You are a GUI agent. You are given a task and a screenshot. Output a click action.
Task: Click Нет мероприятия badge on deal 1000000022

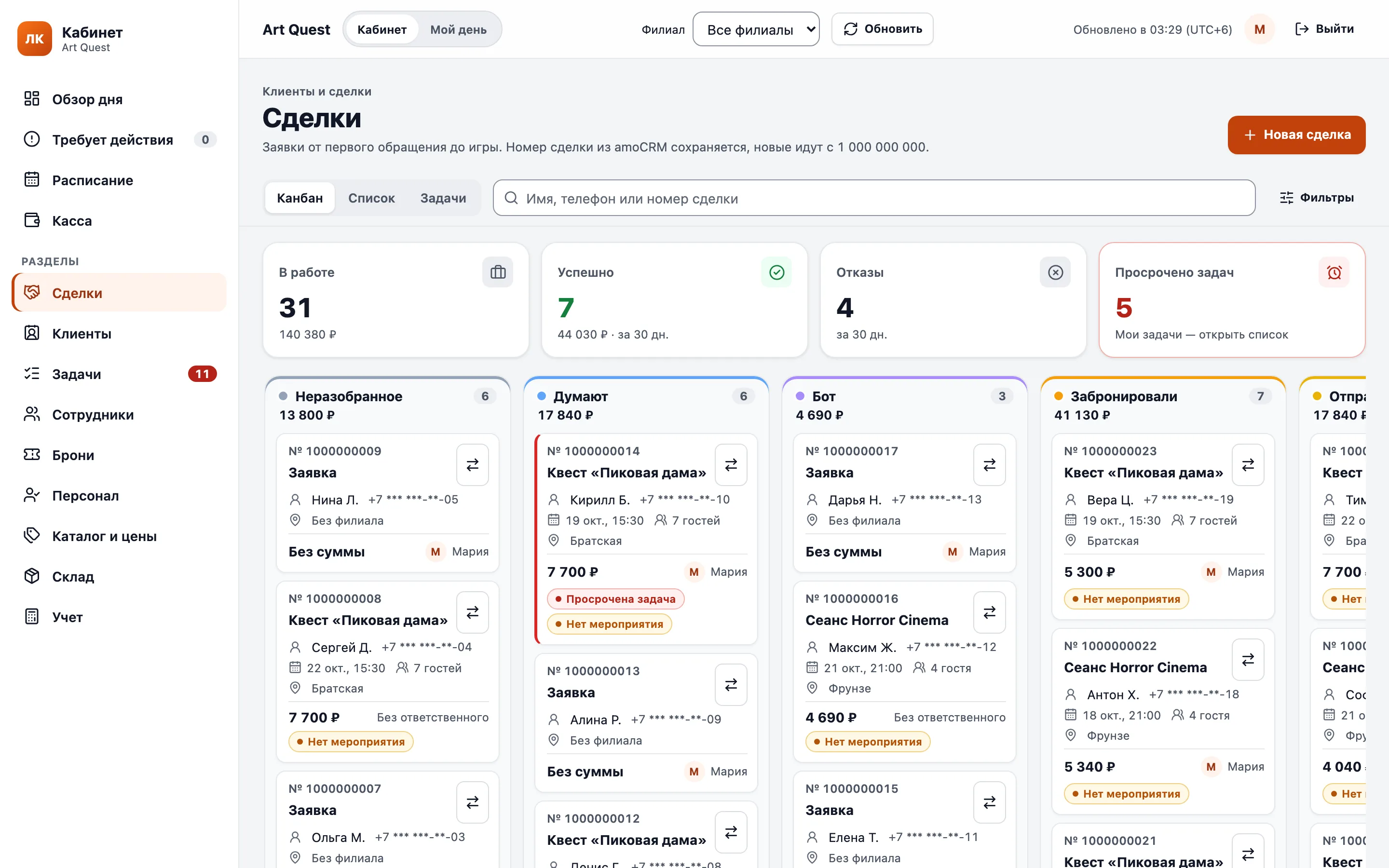1126,793
